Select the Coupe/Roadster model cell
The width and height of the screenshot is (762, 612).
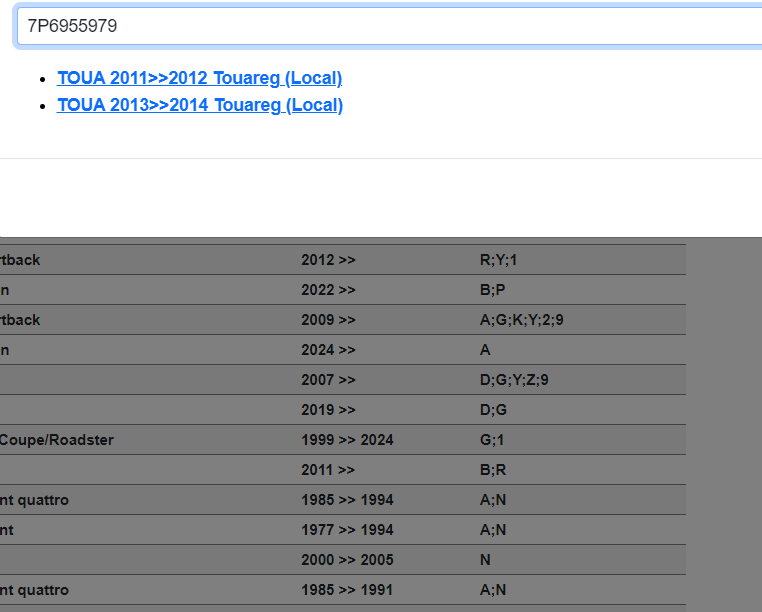(x=56, y=440)
